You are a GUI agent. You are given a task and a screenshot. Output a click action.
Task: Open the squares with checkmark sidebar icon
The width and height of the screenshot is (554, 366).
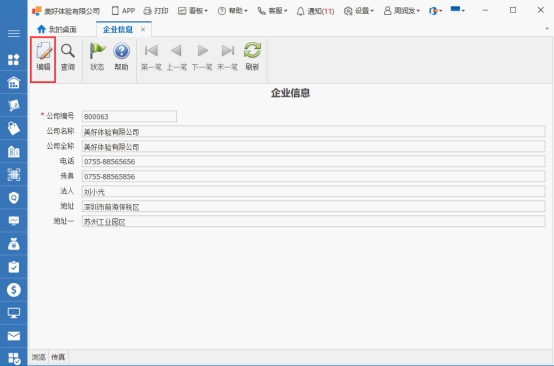[14, 358]
